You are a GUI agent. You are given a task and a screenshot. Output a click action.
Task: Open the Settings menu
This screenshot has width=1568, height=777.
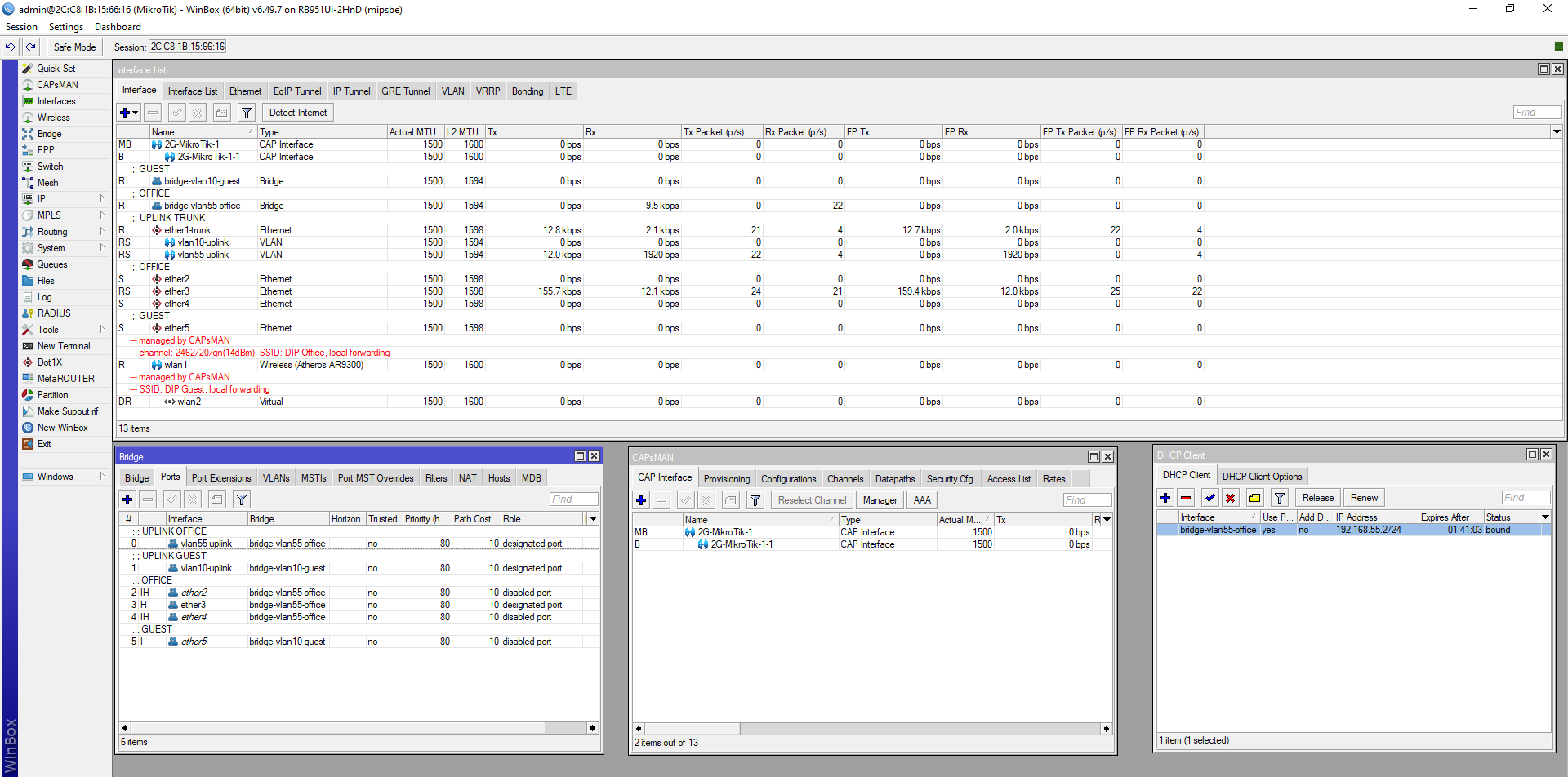click(x=65, y=27)
